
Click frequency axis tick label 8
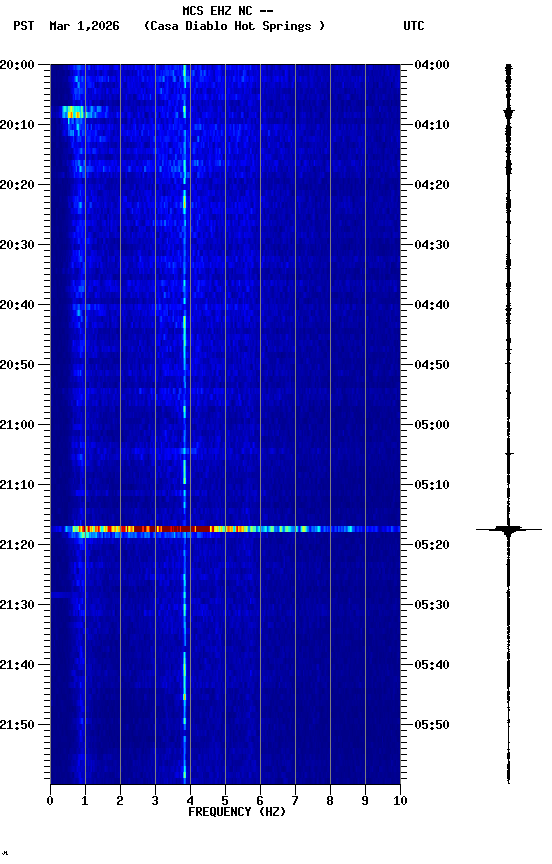coord(330,801)
